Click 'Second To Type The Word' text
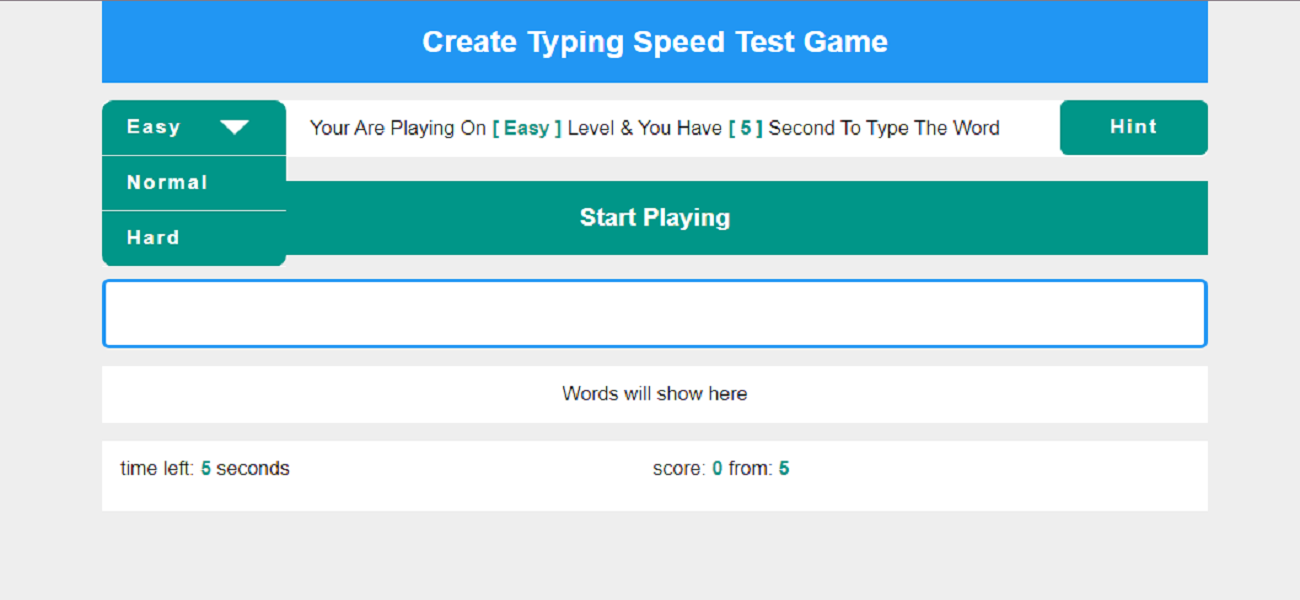Image resolution: width=1300 pixels, height=600 pixels. [x=884, y=128]
